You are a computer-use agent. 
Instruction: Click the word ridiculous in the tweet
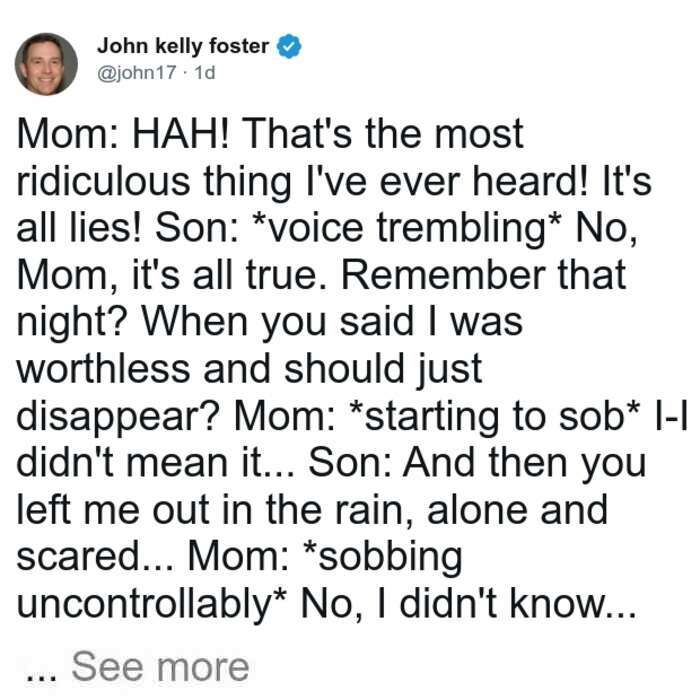103,181
